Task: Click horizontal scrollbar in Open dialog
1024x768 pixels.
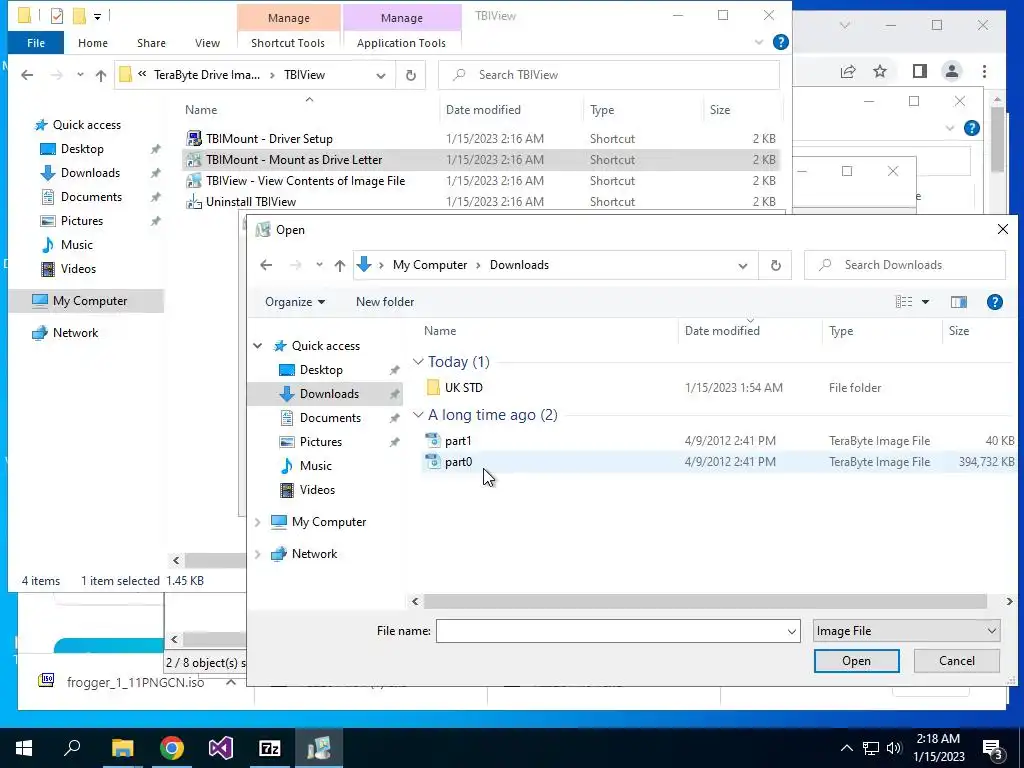Action: [705, 601]
